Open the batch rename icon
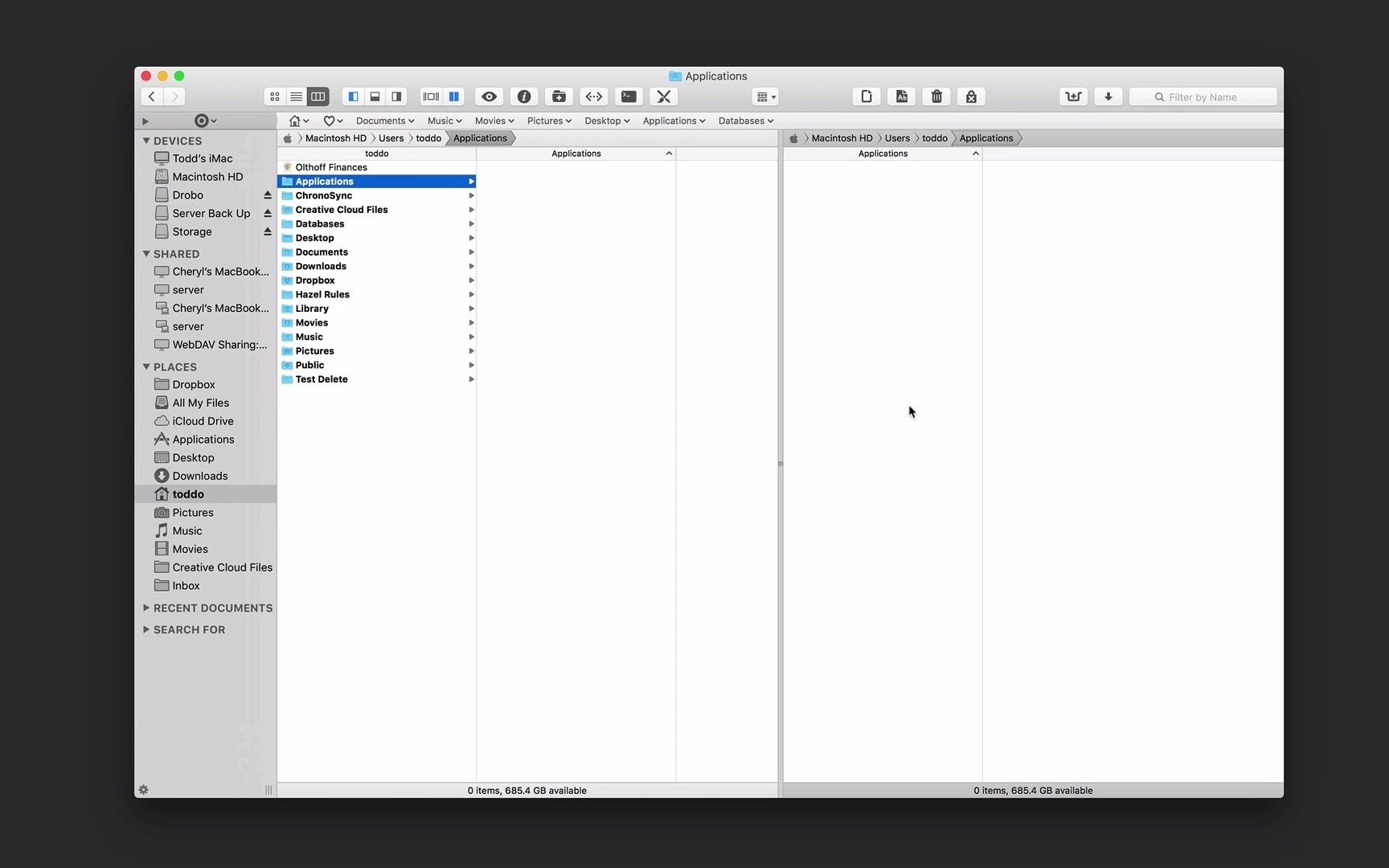1389x868 pixels. 901,96
